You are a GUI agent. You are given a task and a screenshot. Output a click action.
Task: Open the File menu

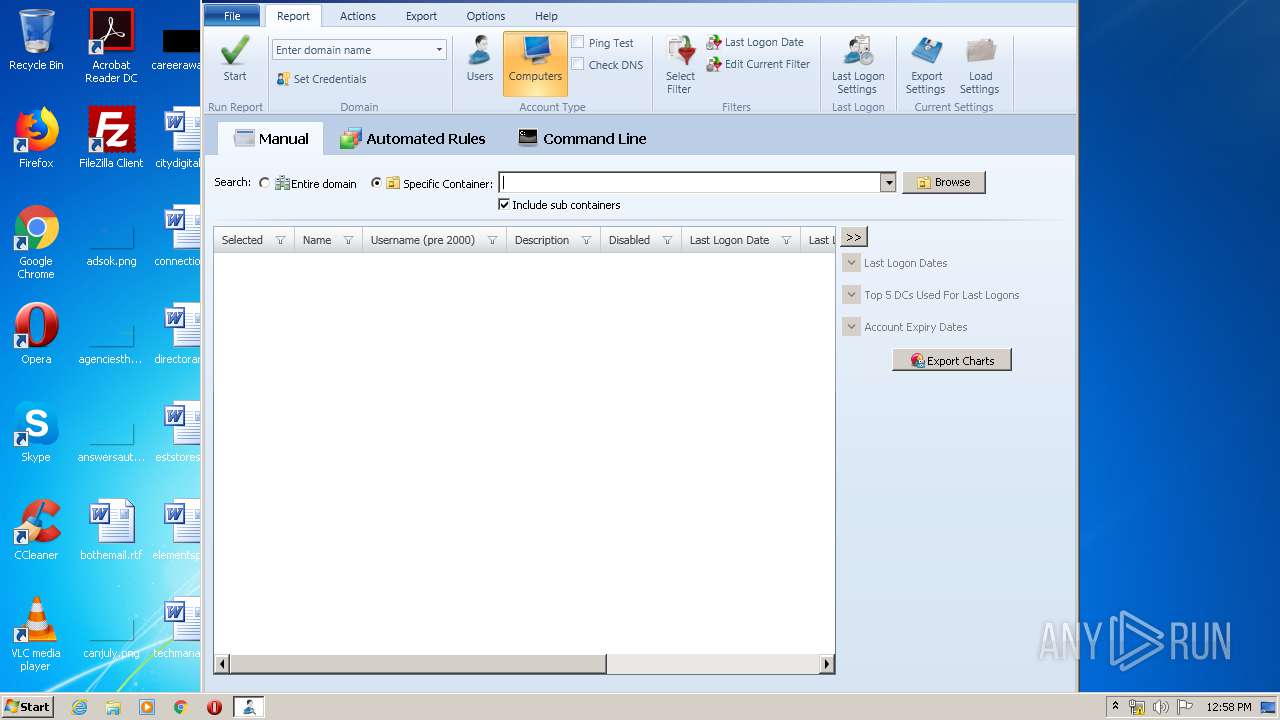232,16
